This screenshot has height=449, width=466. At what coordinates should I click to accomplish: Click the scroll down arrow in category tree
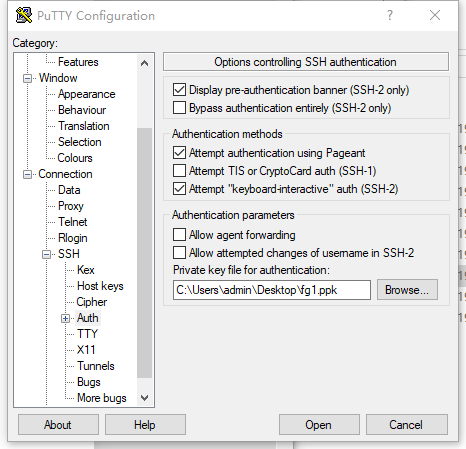(x=144, y=398)
